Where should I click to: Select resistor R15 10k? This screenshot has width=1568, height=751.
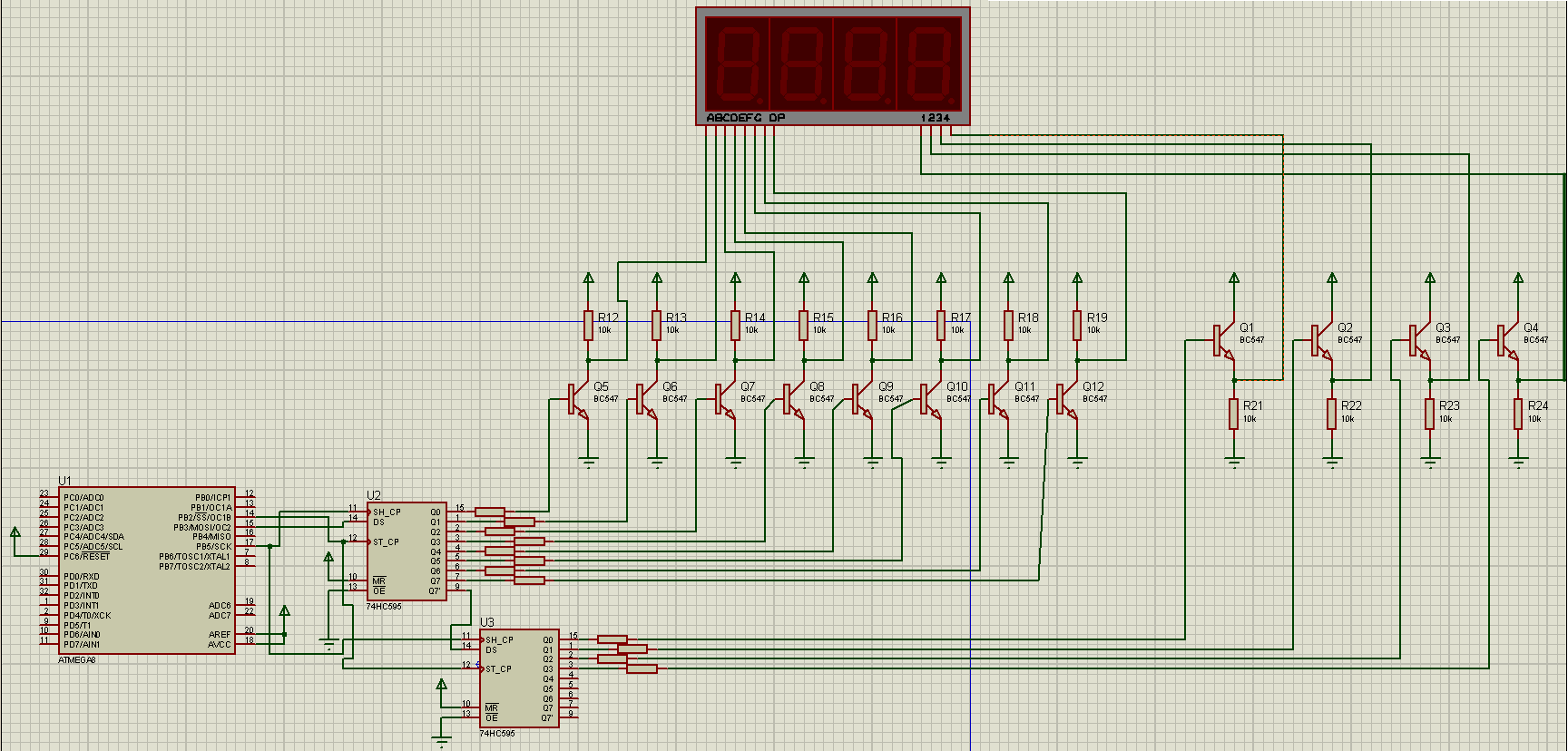[x=804, y=326]
